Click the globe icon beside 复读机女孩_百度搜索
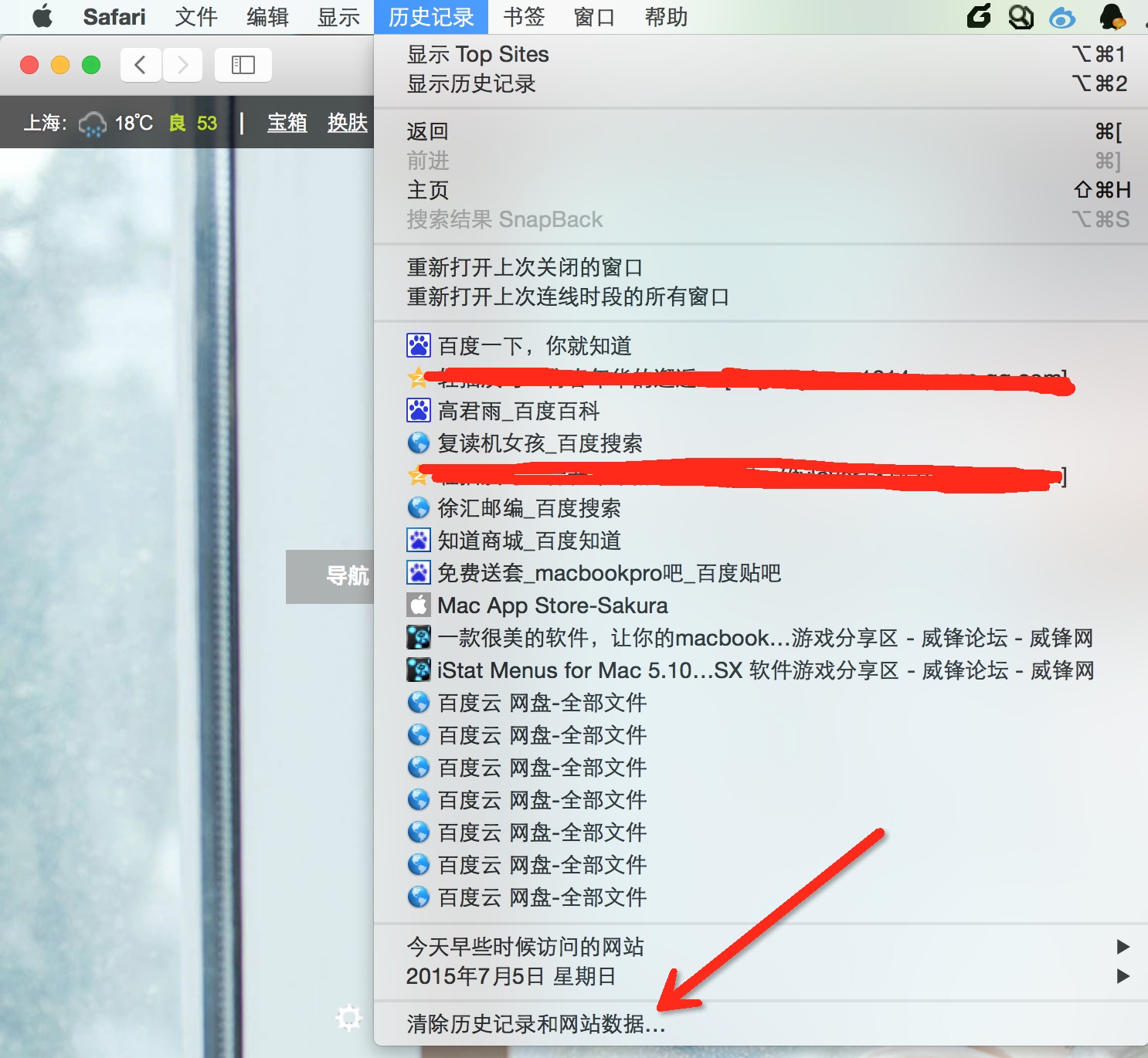 click(419, 443)
